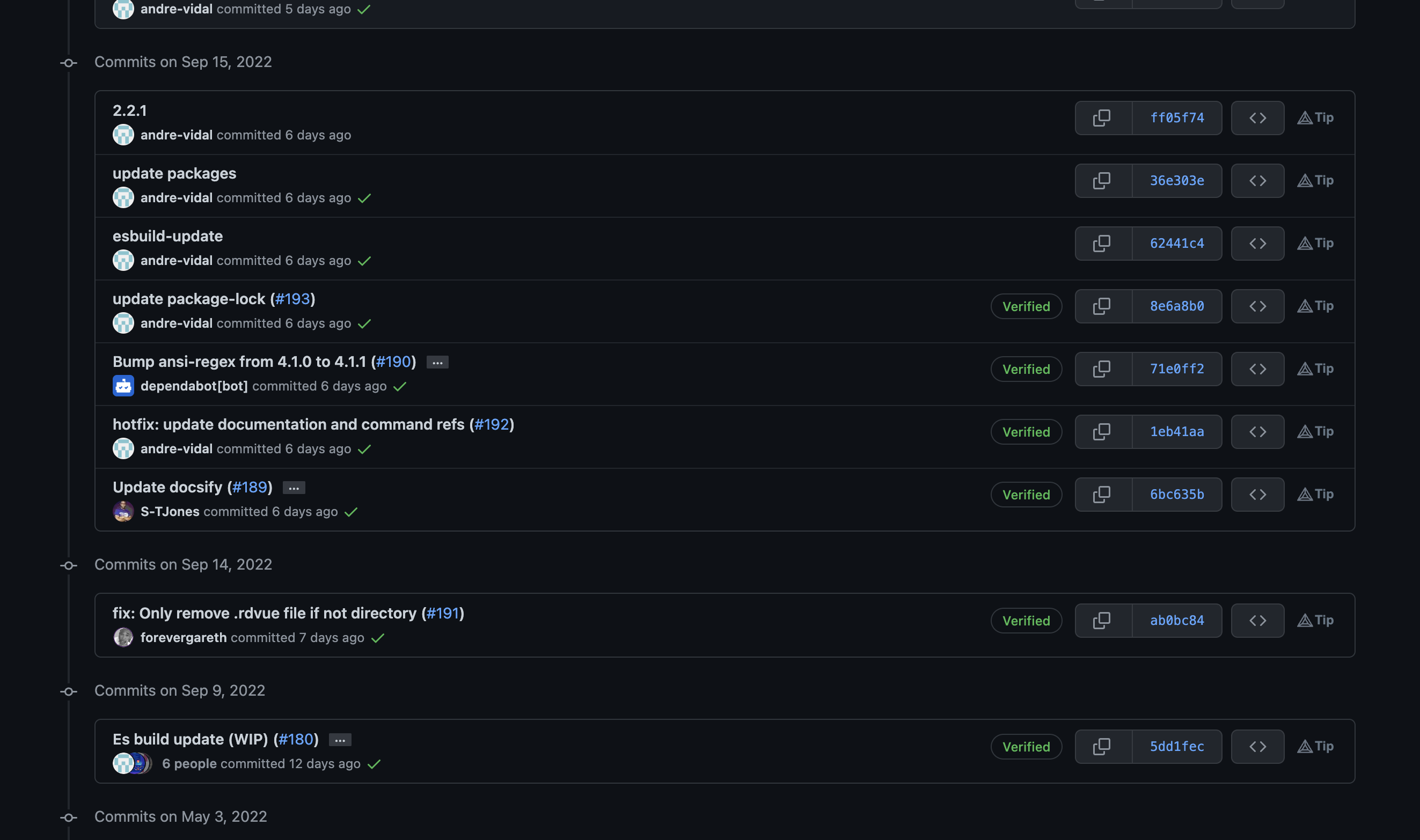This screenshot has width=1420, height=840.
Task: Open commit ff05f74
Action: [x=1176, y=117]
